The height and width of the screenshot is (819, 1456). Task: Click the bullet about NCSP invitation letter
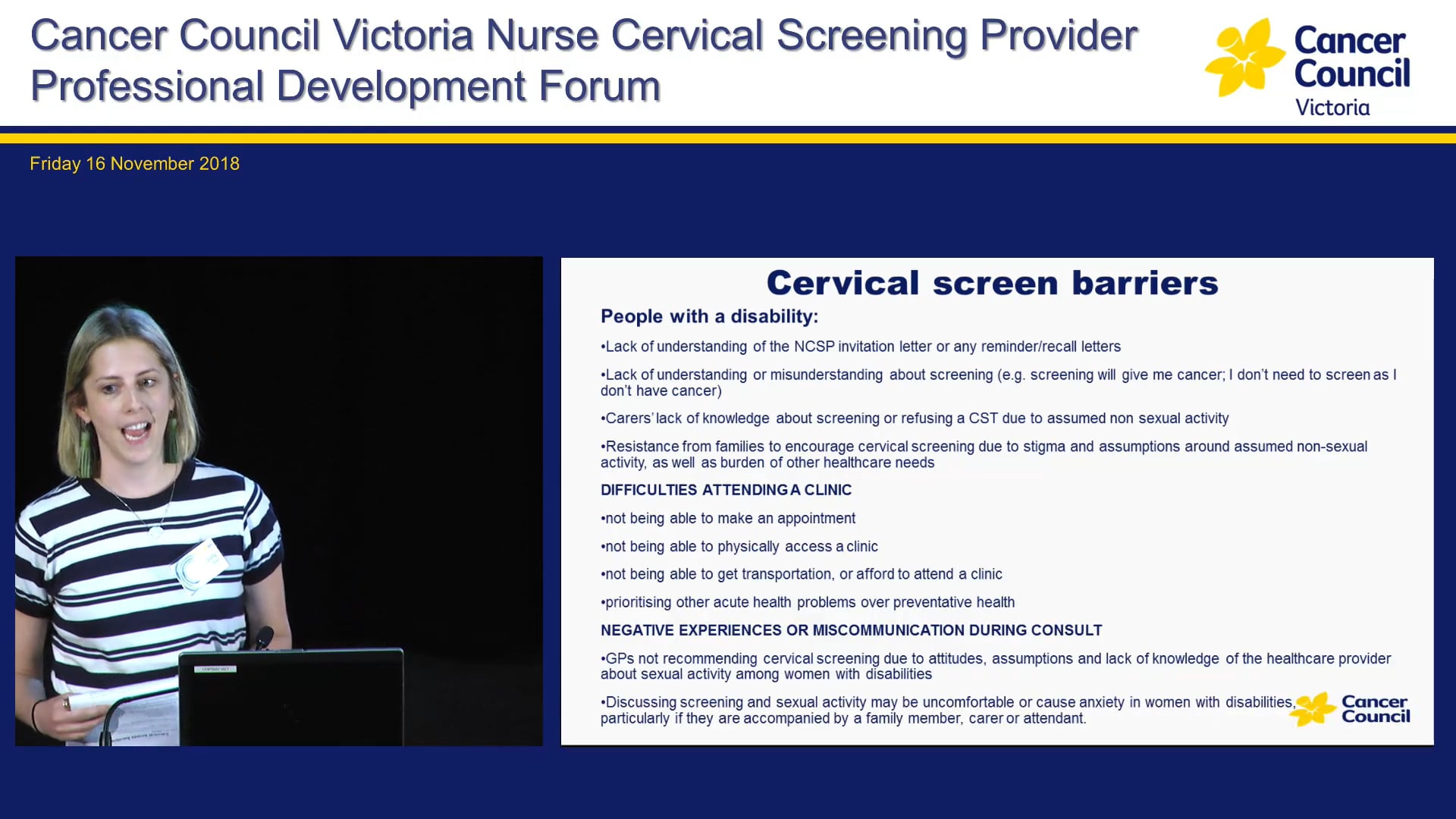pos(861,347)
